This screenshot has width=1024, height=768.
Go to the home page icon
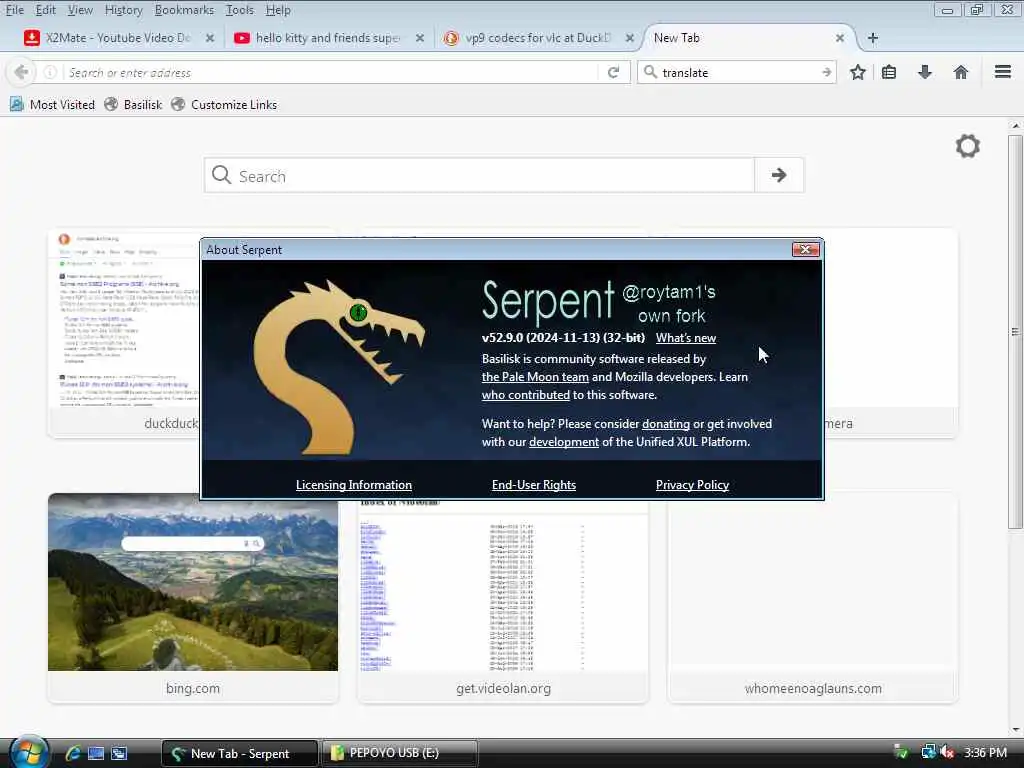click(961, 72)
